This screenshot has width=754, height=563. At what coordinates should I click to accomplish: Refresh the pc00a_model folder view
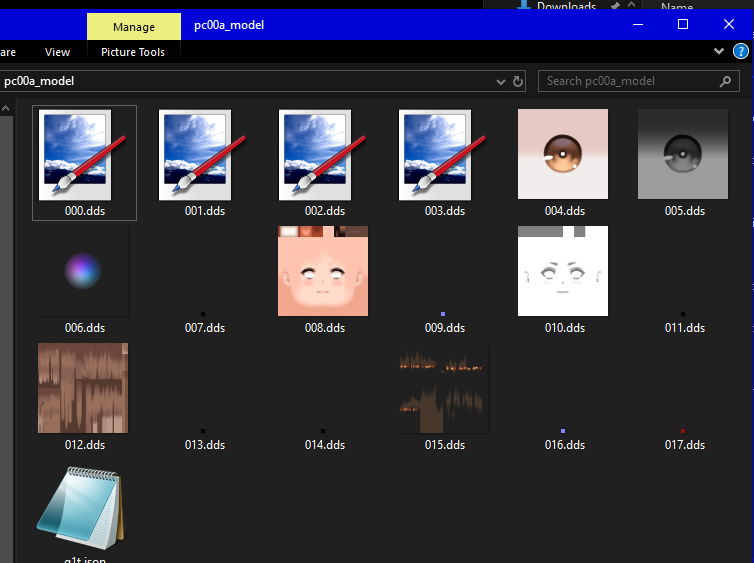tap(517, 81)
